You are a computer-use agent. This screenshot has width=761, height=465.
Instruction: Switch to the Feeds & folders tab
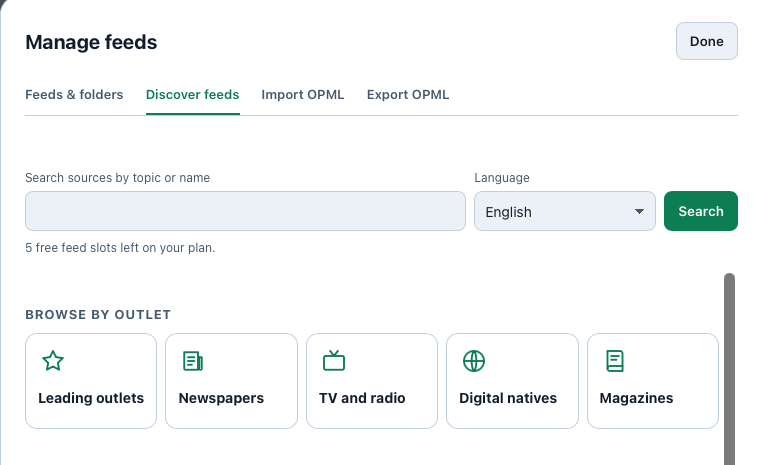pos(74,95)
